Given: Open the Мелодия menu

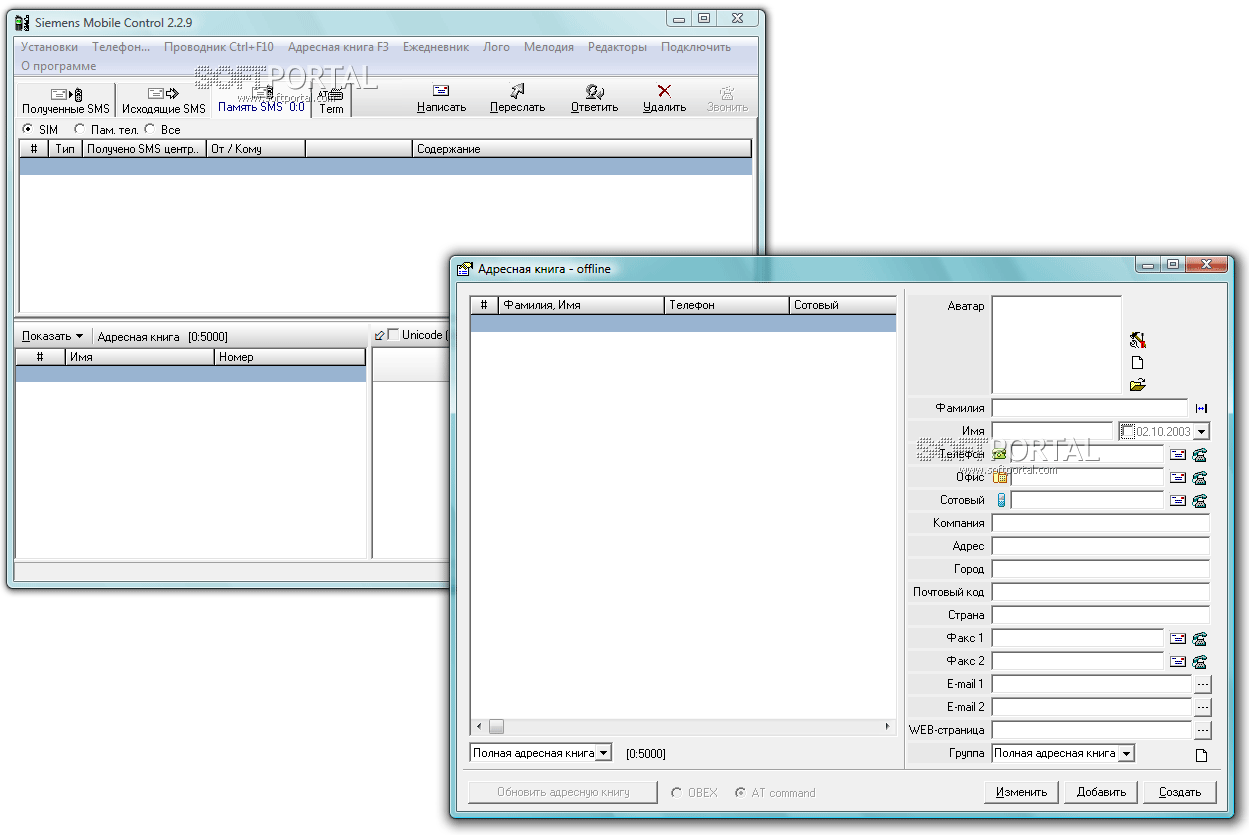Looking at the screenshot, I should (549, 47).
